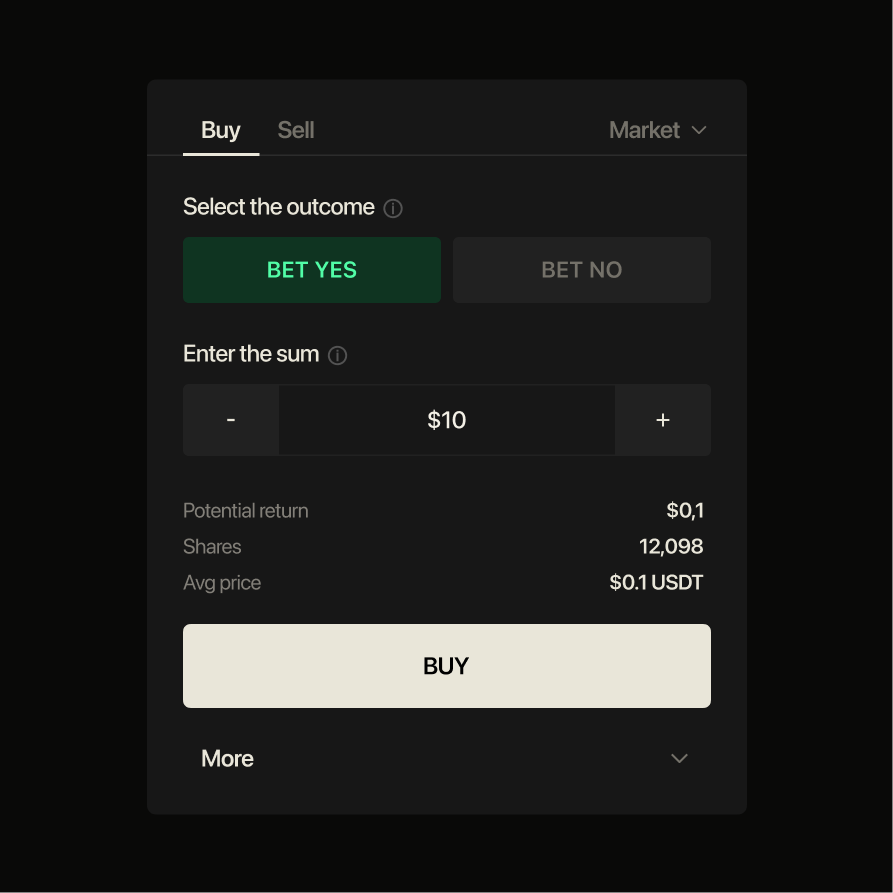This screenshot has width=893, height=893.
Task: Click the Potential return label
Action: (x=245, y=511)
